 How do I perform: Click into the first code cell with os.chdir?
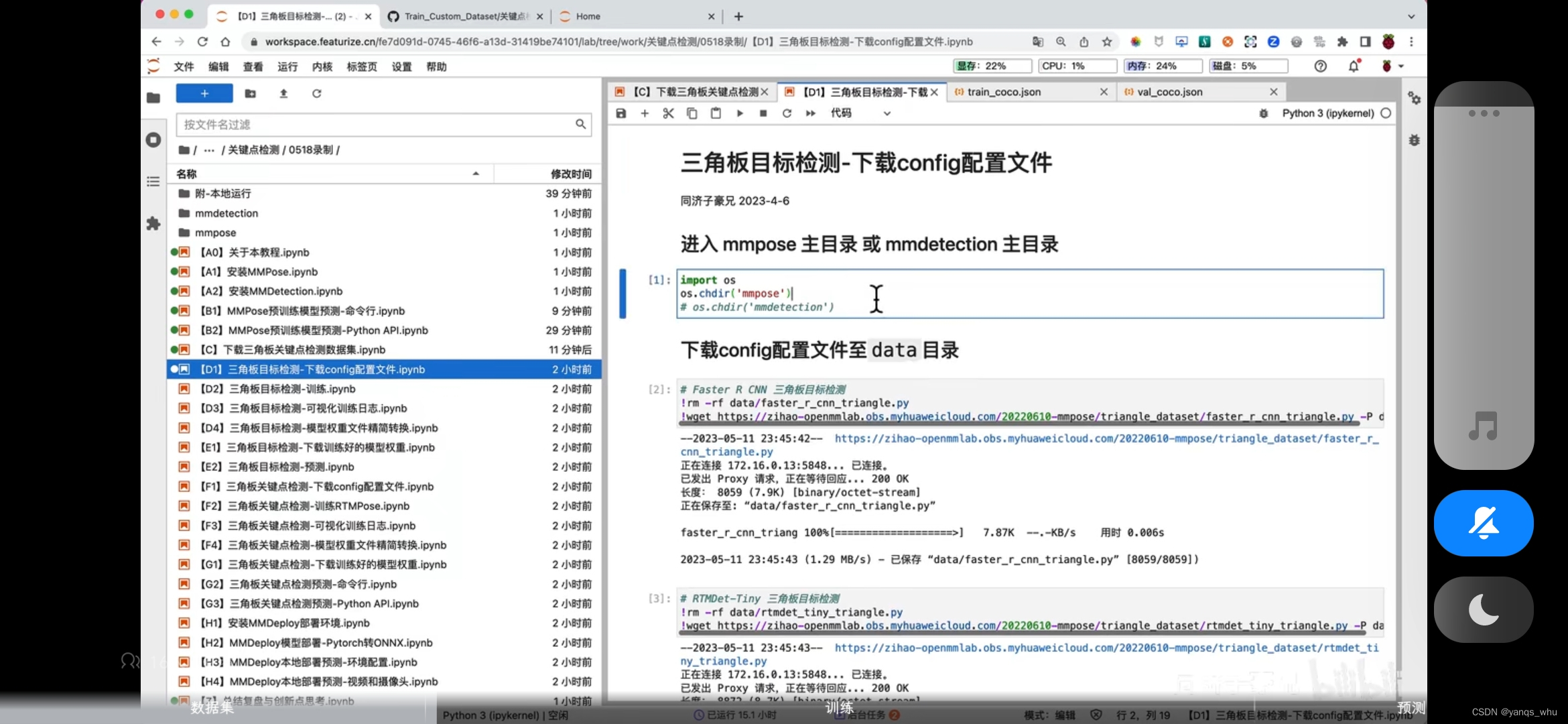pos(1030,294)
